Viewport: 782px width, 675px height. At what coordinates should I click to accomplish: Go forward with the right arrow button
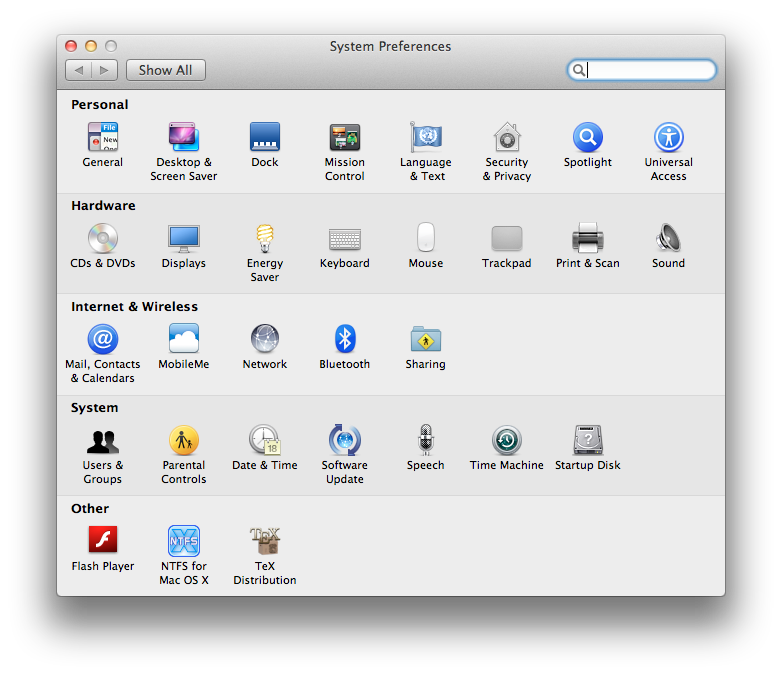[105, 70]
